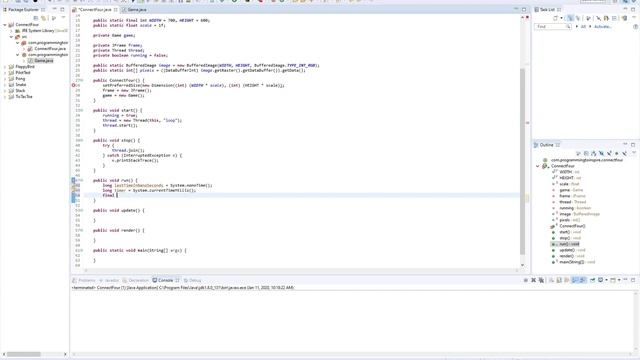Expand ConnectFour.java file node
The height and width of the screenshot is (360, 640).
pos(24,49)
